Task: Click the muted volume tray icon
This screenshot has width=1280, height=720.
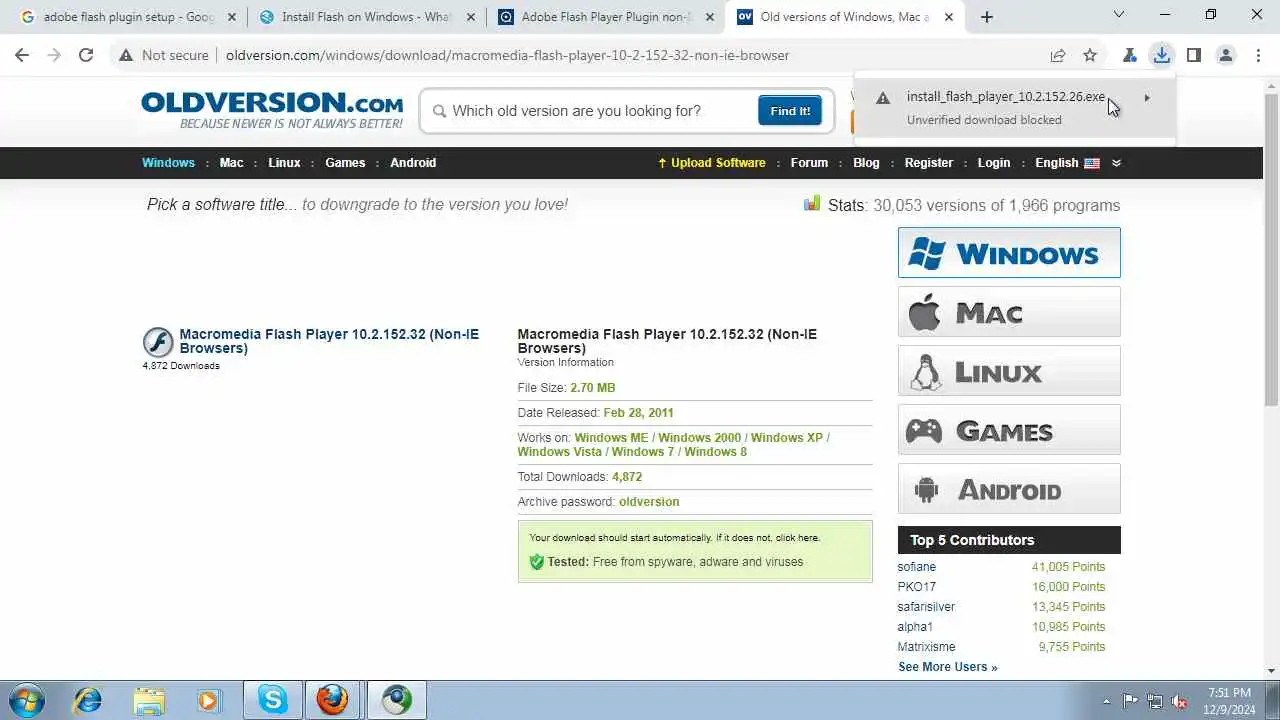Action: tap(1179, 701)
